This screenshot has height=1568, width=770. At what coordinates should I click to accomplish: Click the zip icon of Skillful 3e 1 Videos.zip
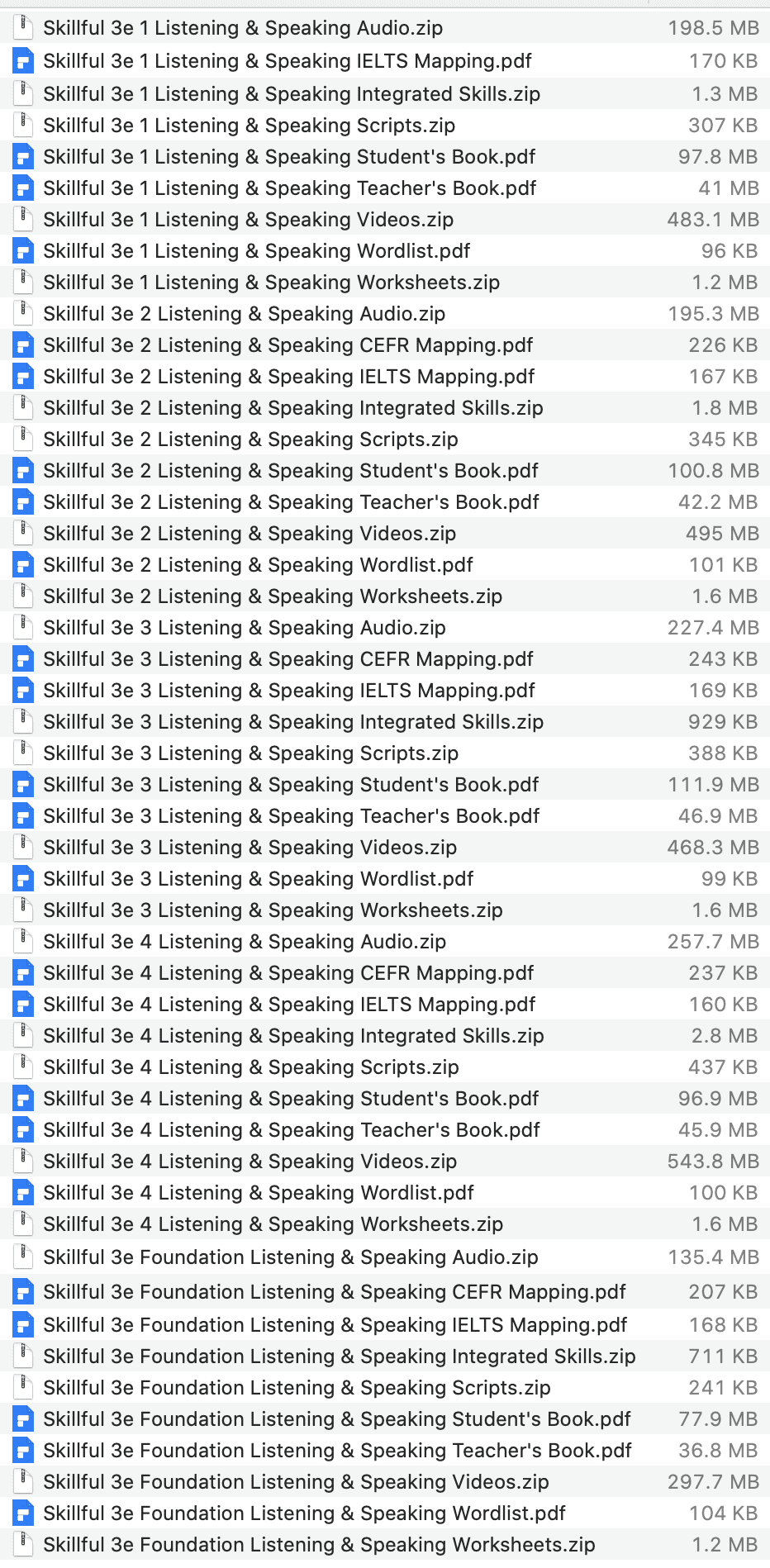pos(24,219)
